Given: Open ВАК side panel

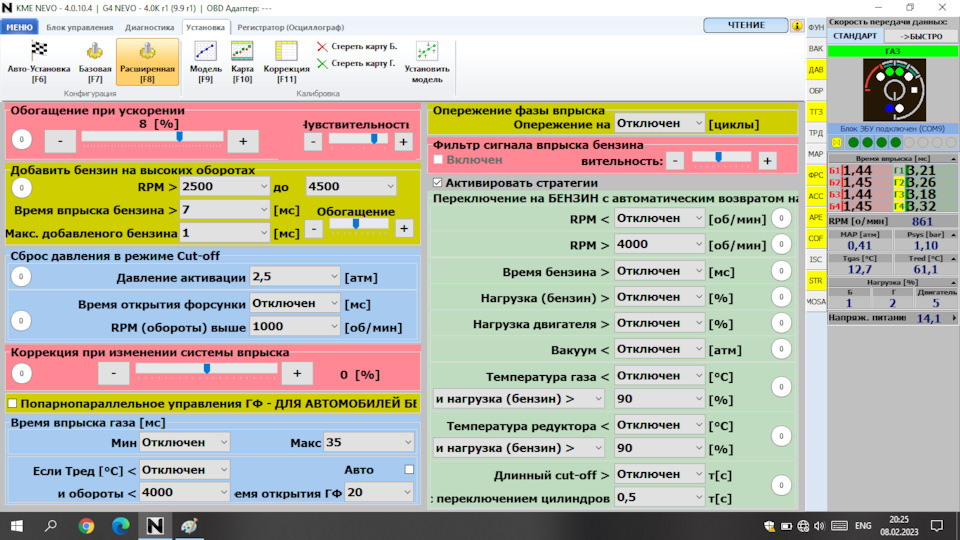Looking at the screenshot, I should tap(816, 48).
